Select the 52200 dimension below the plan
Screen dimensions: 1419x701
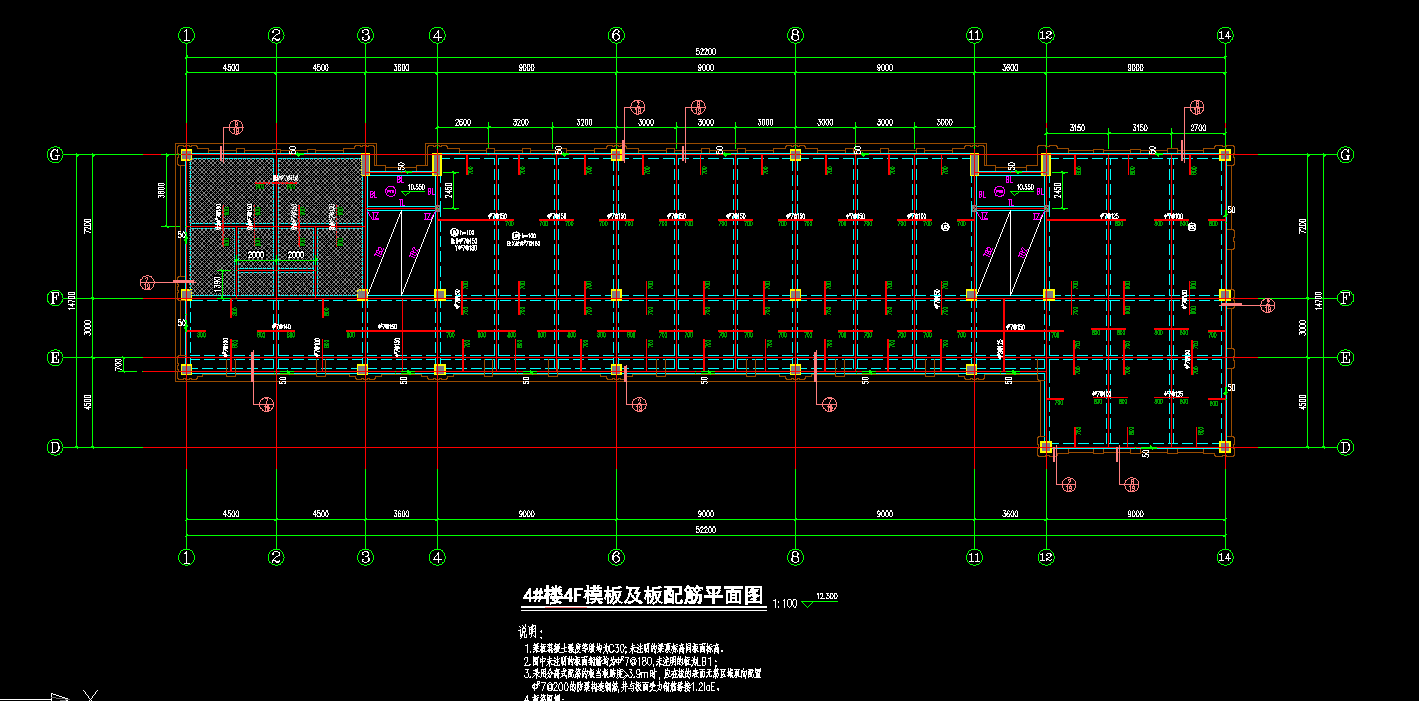coord(706,529)
